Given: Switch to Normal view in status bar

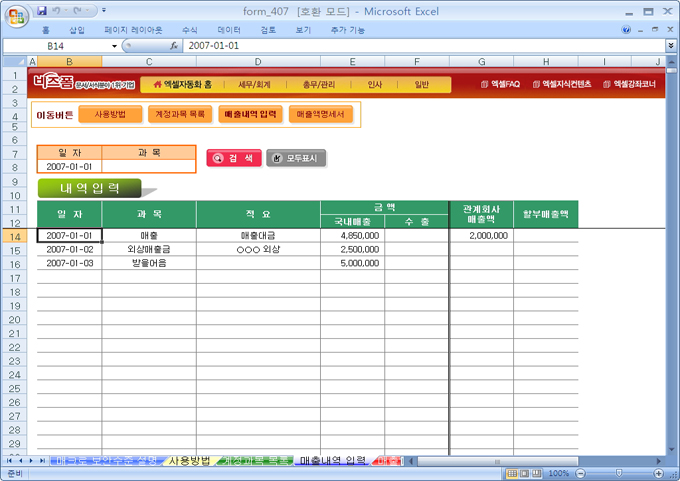Looking at the screenshot, I should [512, 473].
